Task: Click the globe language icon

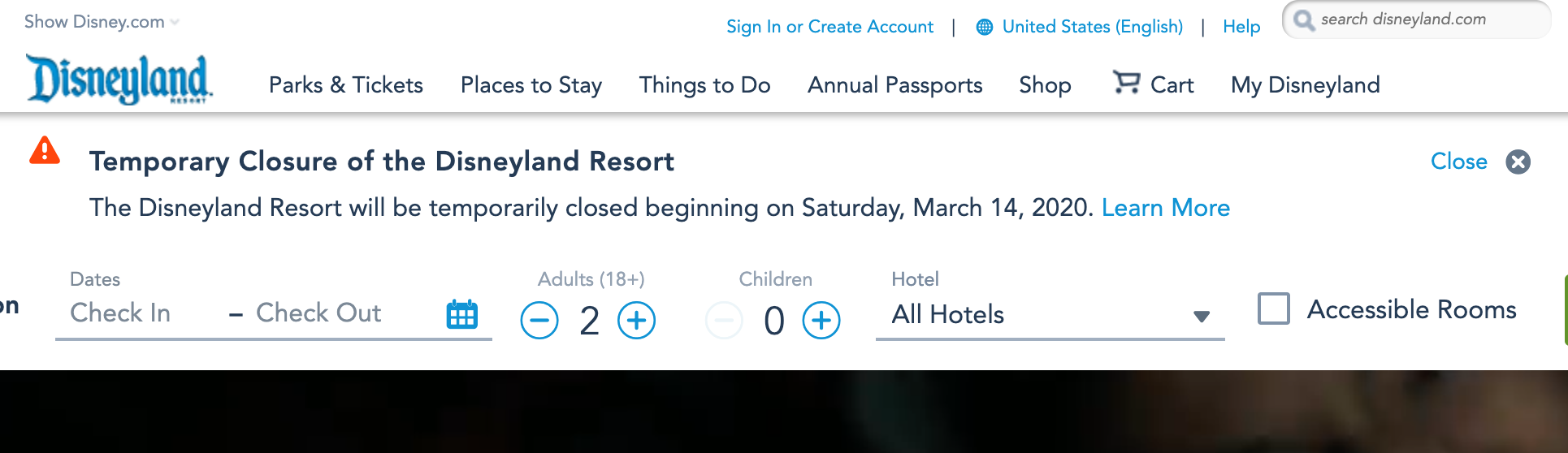Action: 985,27
